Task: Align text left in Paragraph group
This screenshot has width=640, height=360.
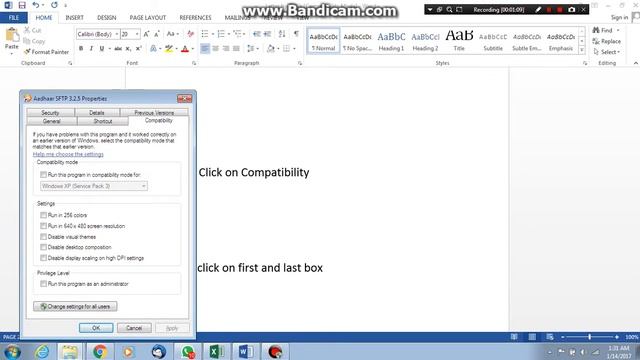Action: click(205, 49)
